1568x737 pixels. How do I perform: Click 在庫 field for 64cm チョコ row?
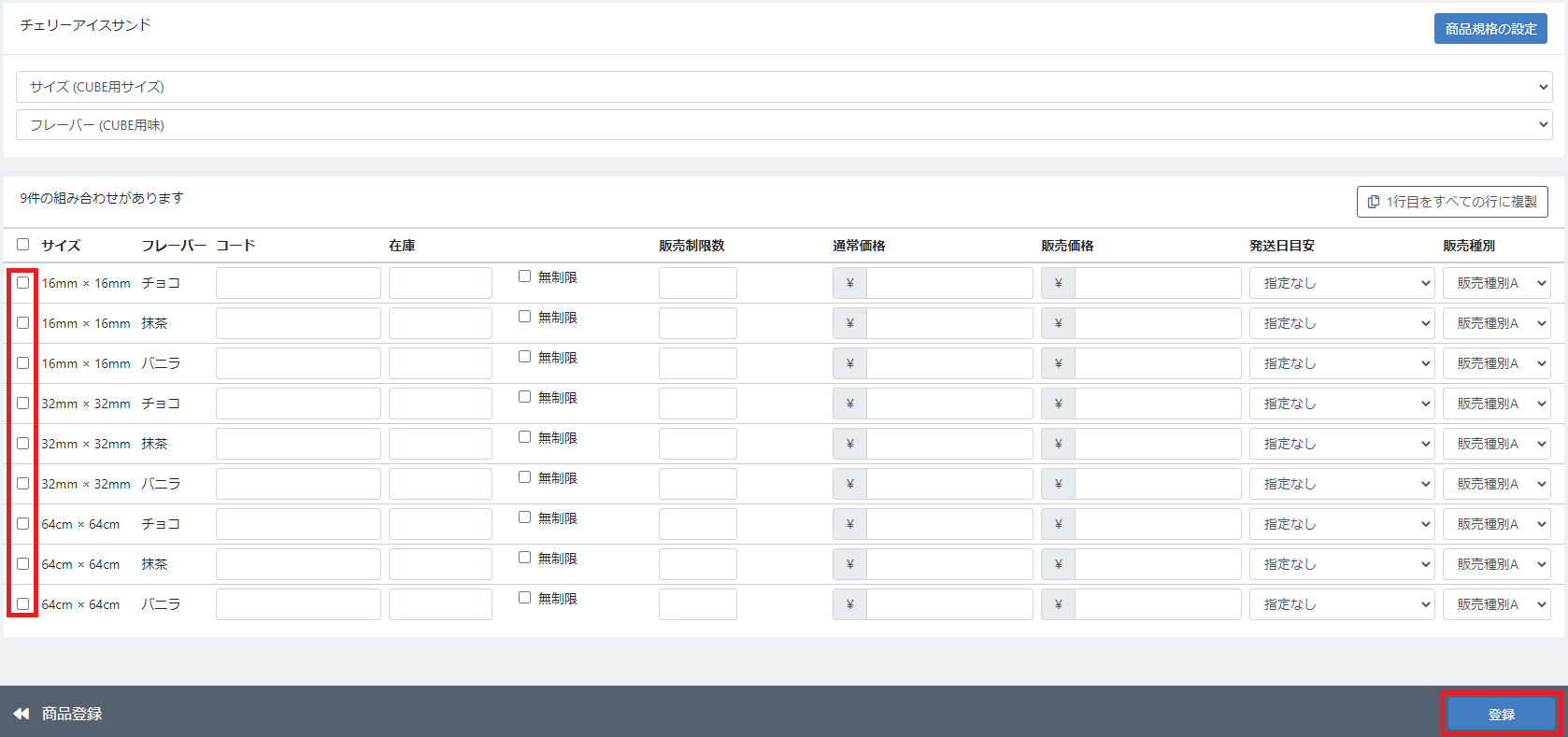coord(440,524)
